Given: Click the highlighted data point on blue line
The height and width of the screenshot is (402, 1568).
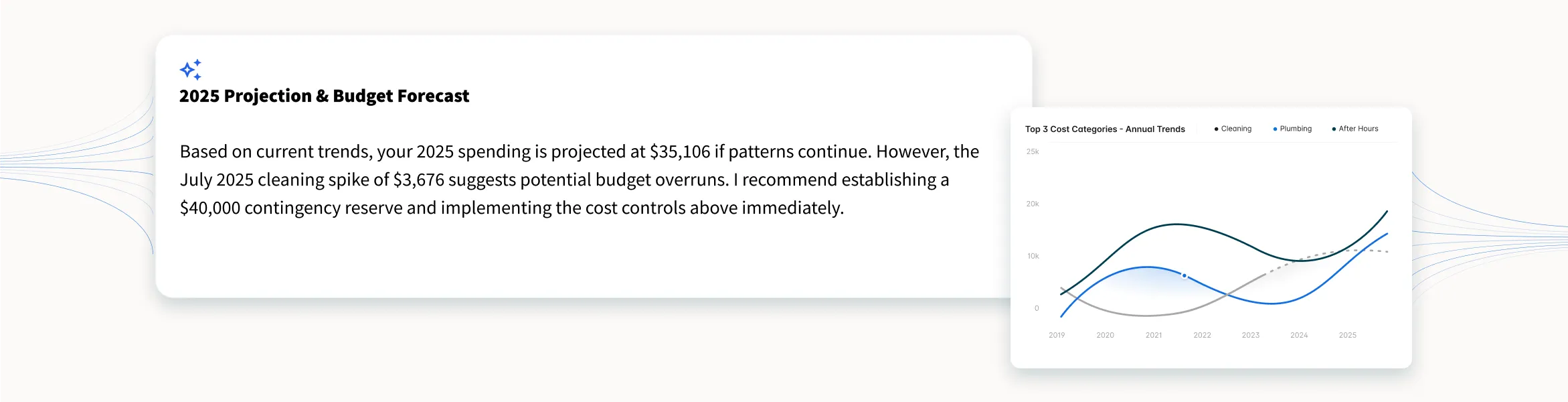Looking at the screenshot, I should [x=1184, y=275].
